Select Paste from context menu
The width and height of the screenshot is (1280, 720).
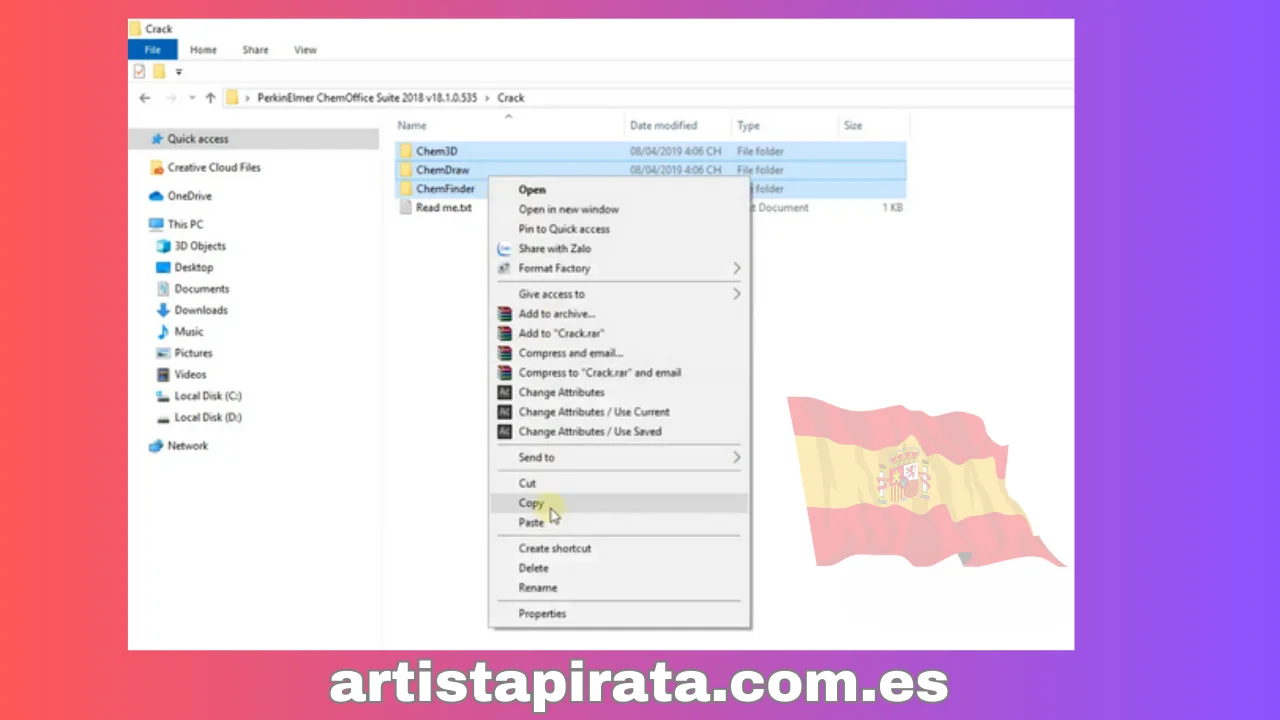pyautogui.click(x=531, y=522)
